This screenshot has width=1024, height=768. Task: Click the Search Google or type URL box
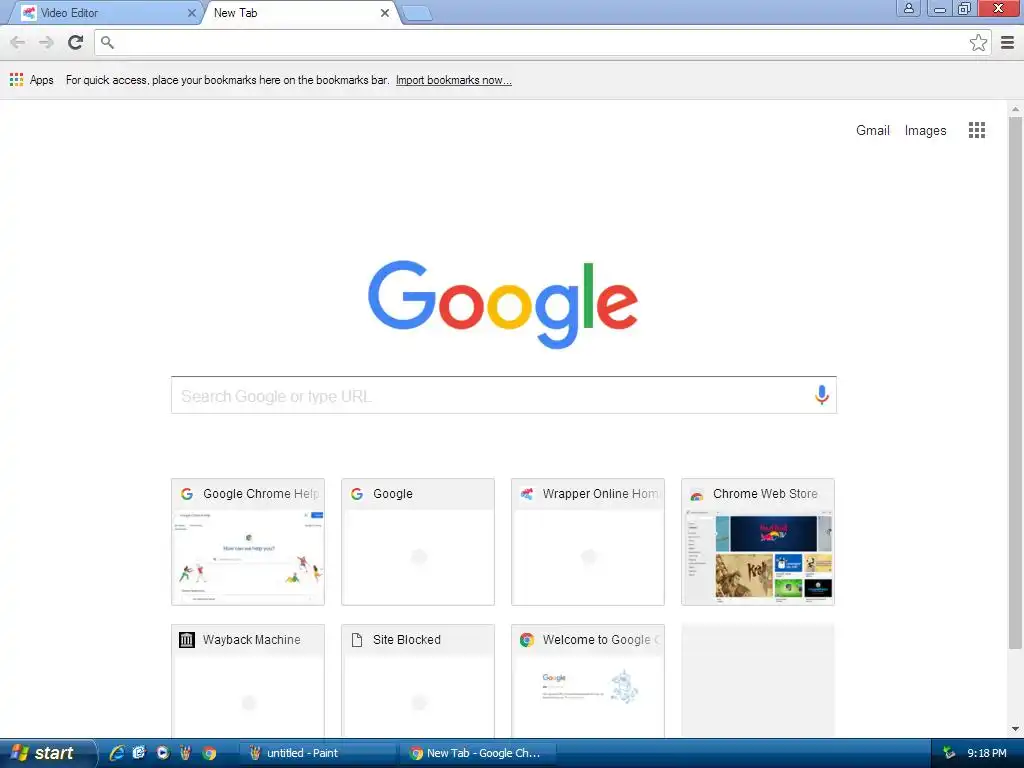504,395
